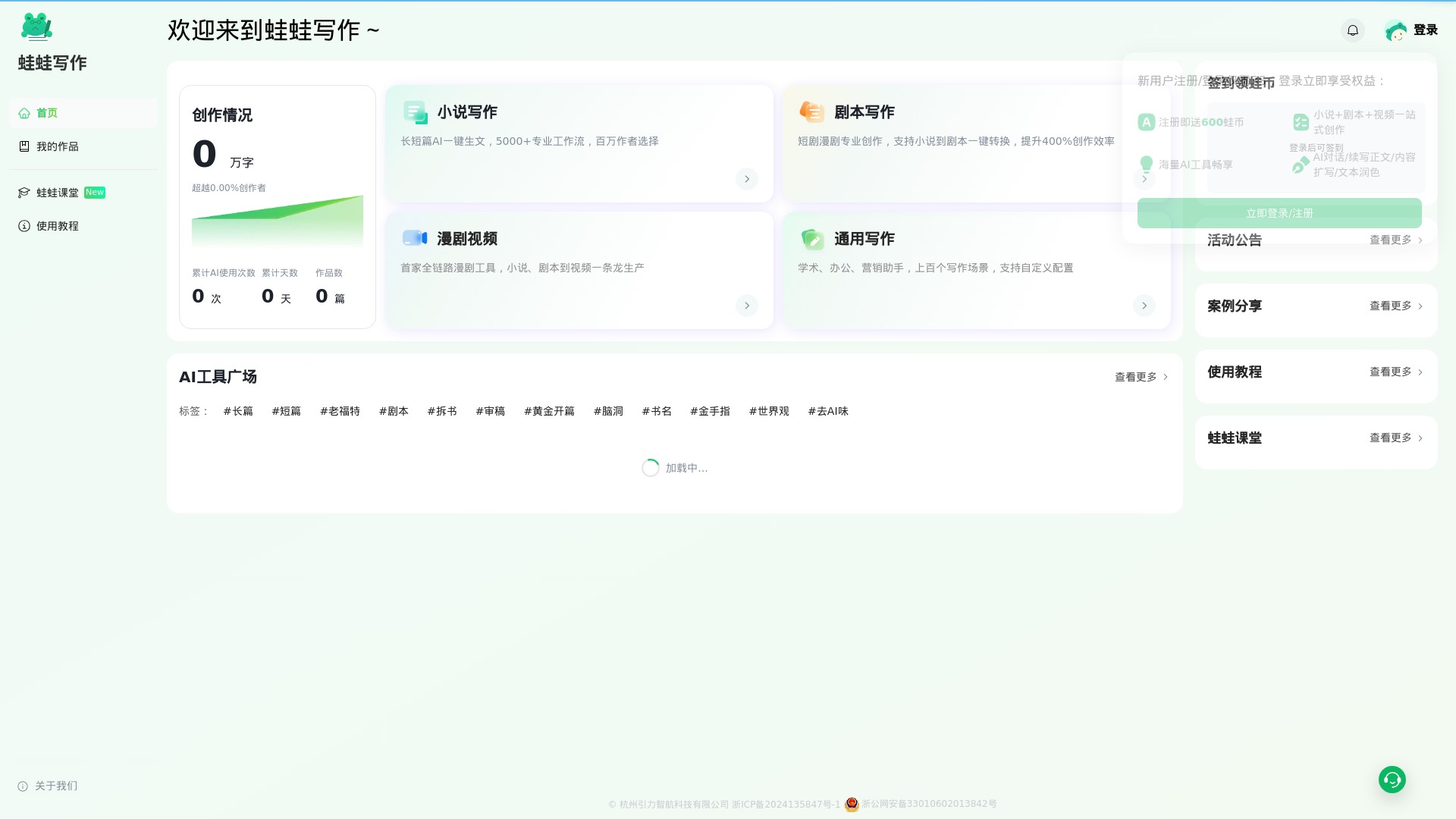Image resolution: width=1456 pixels, height=819 pixels.
Task: Select 首页 in the left navigation
Action: (47, 112)
